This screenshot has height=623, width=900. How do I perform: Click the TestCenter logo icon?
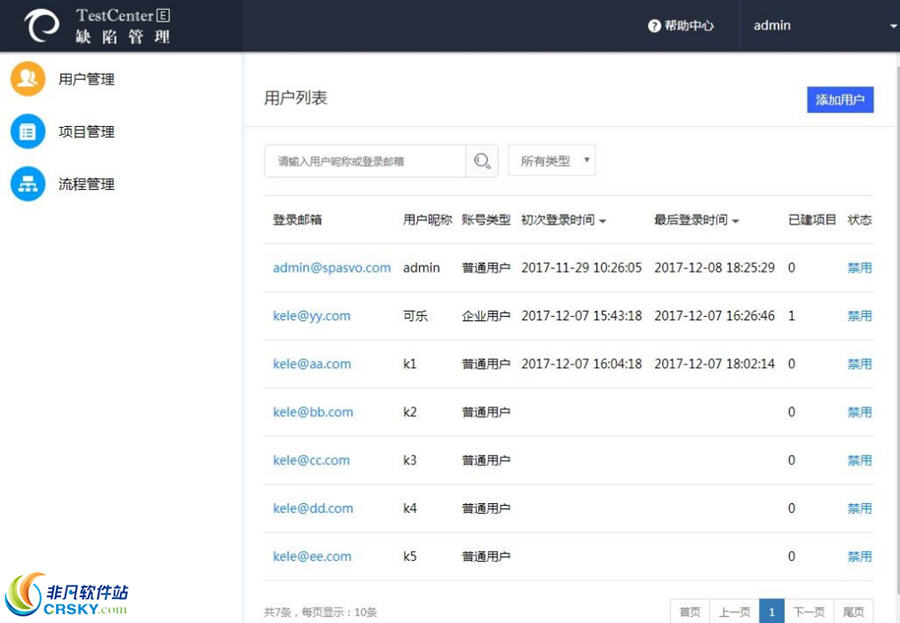tap(40, 26)
